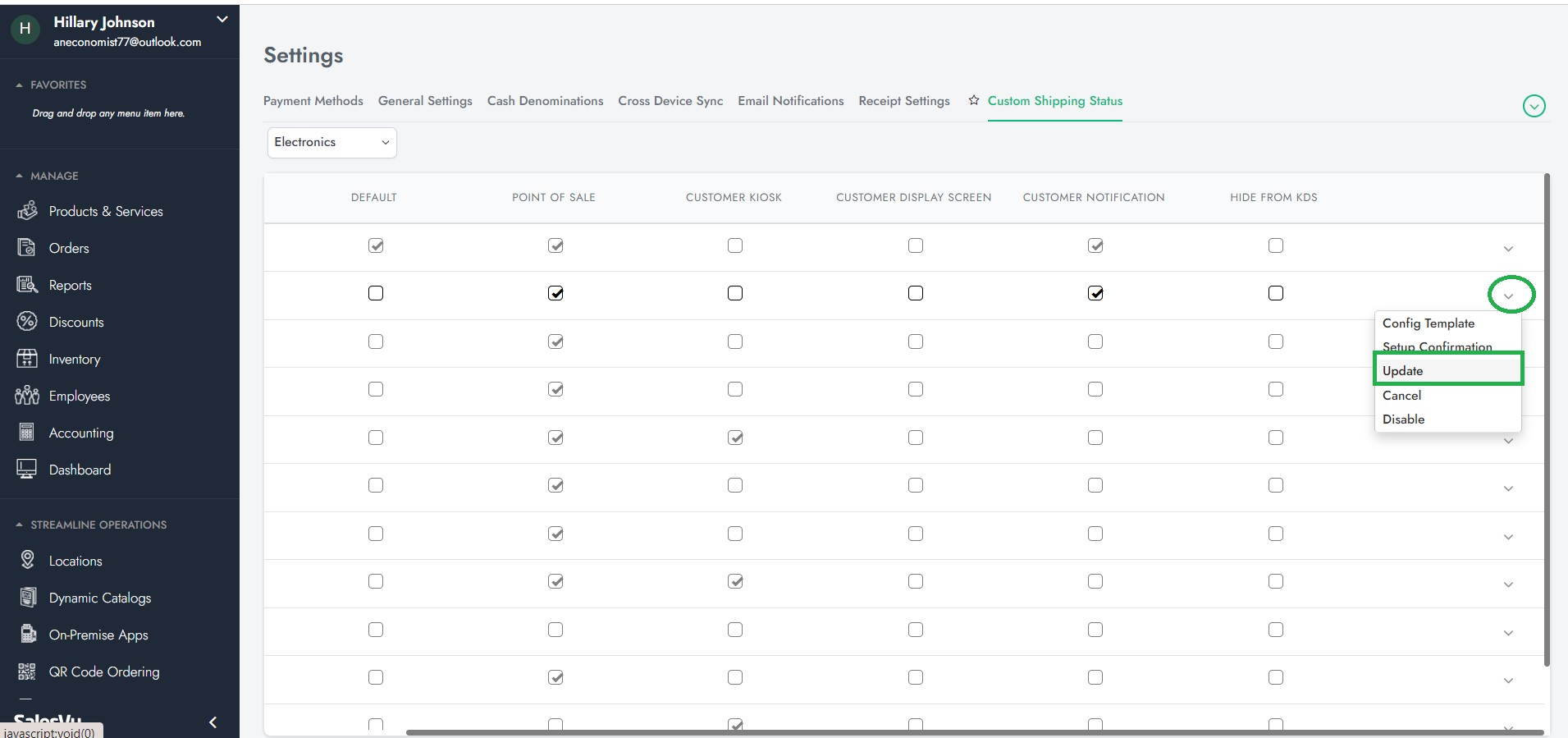This screenshot has width=1568, height=738.
Task: Open Reports via its sidebar icon
Action: click(x=27, y=285)
